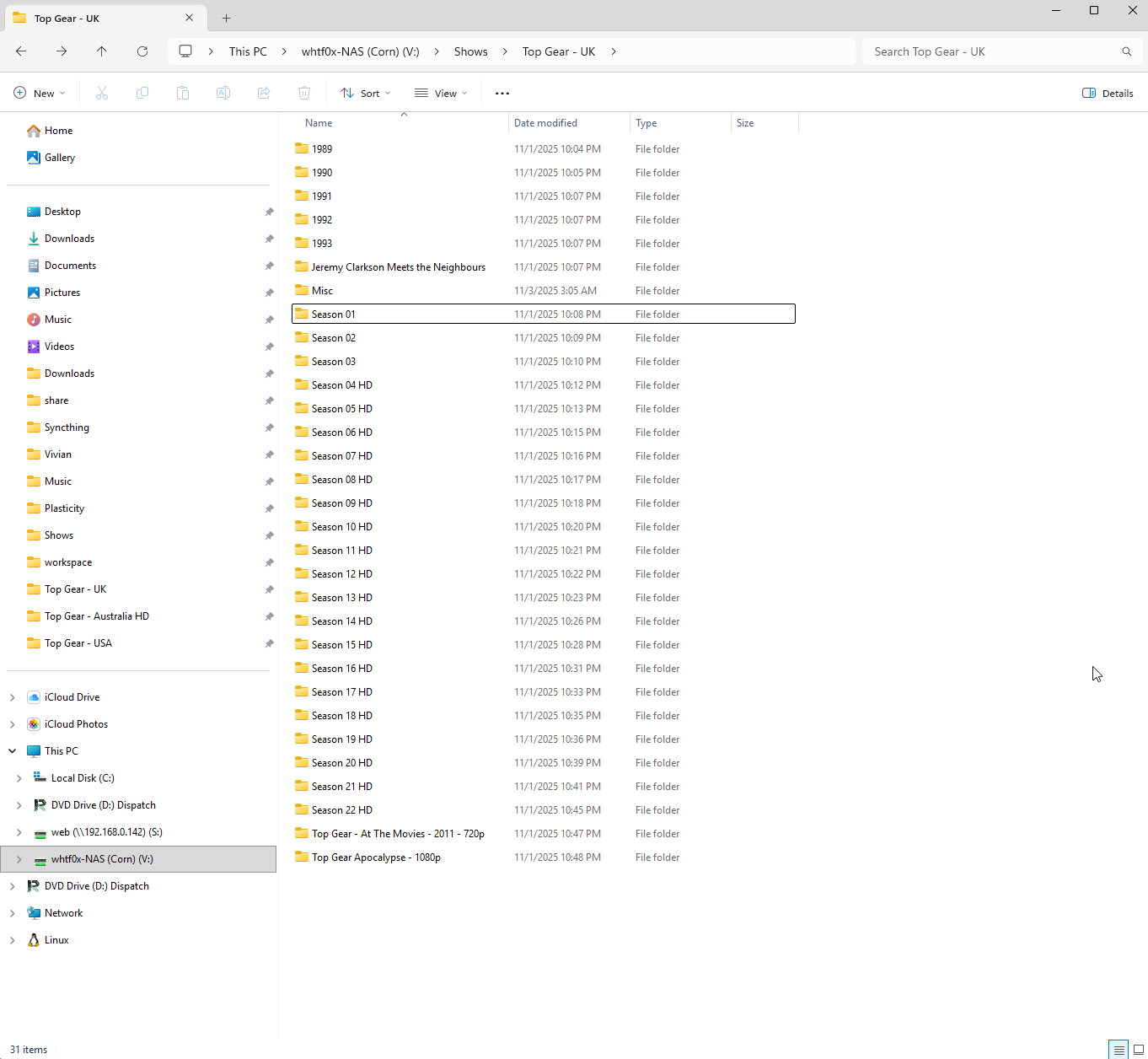Click the Refresh icon in the navigation bar
1148x1059 pixels.
[142, 51]
